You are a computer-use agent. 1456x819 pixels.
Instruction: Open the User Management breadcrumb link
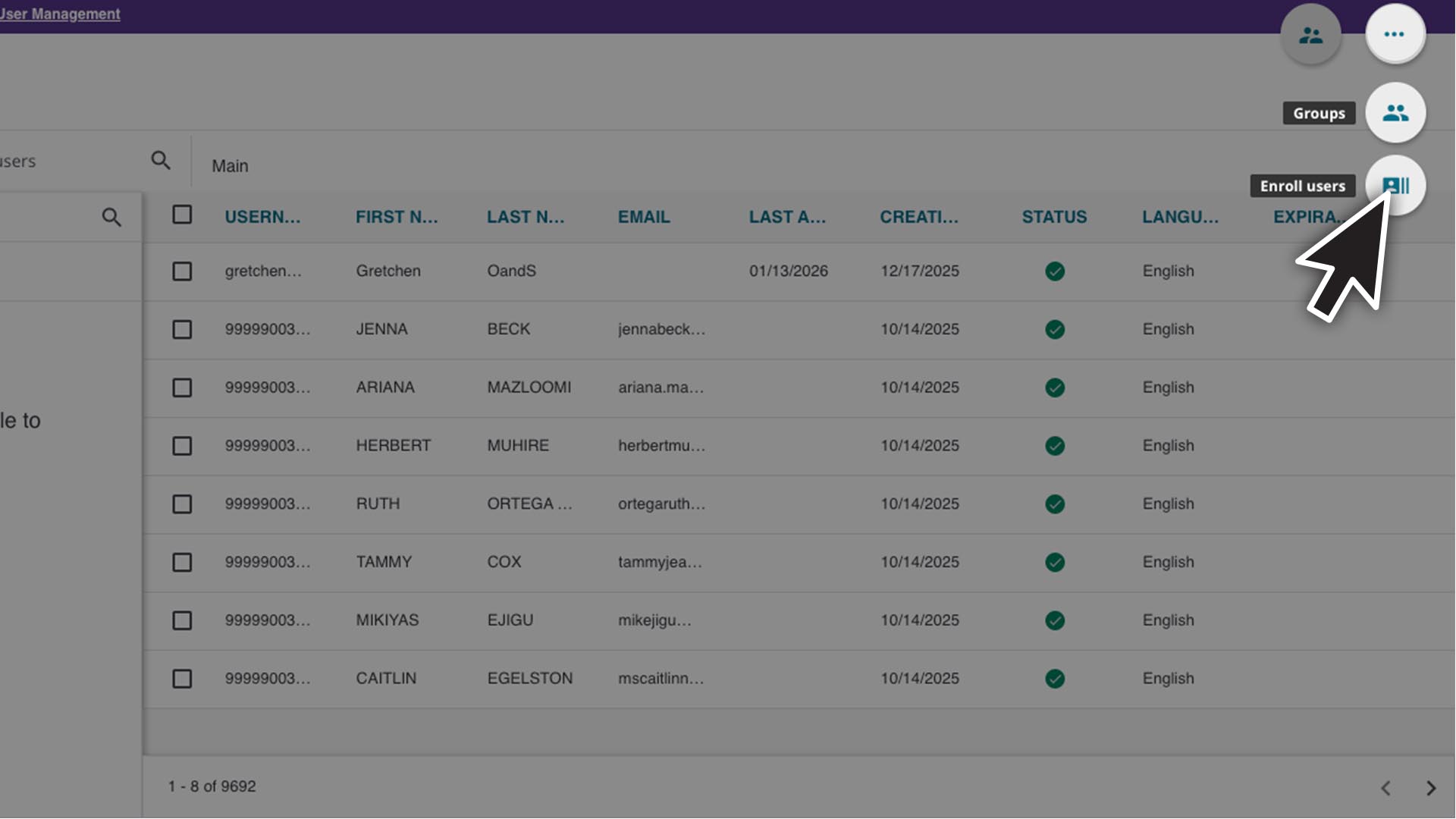[60, 14]
